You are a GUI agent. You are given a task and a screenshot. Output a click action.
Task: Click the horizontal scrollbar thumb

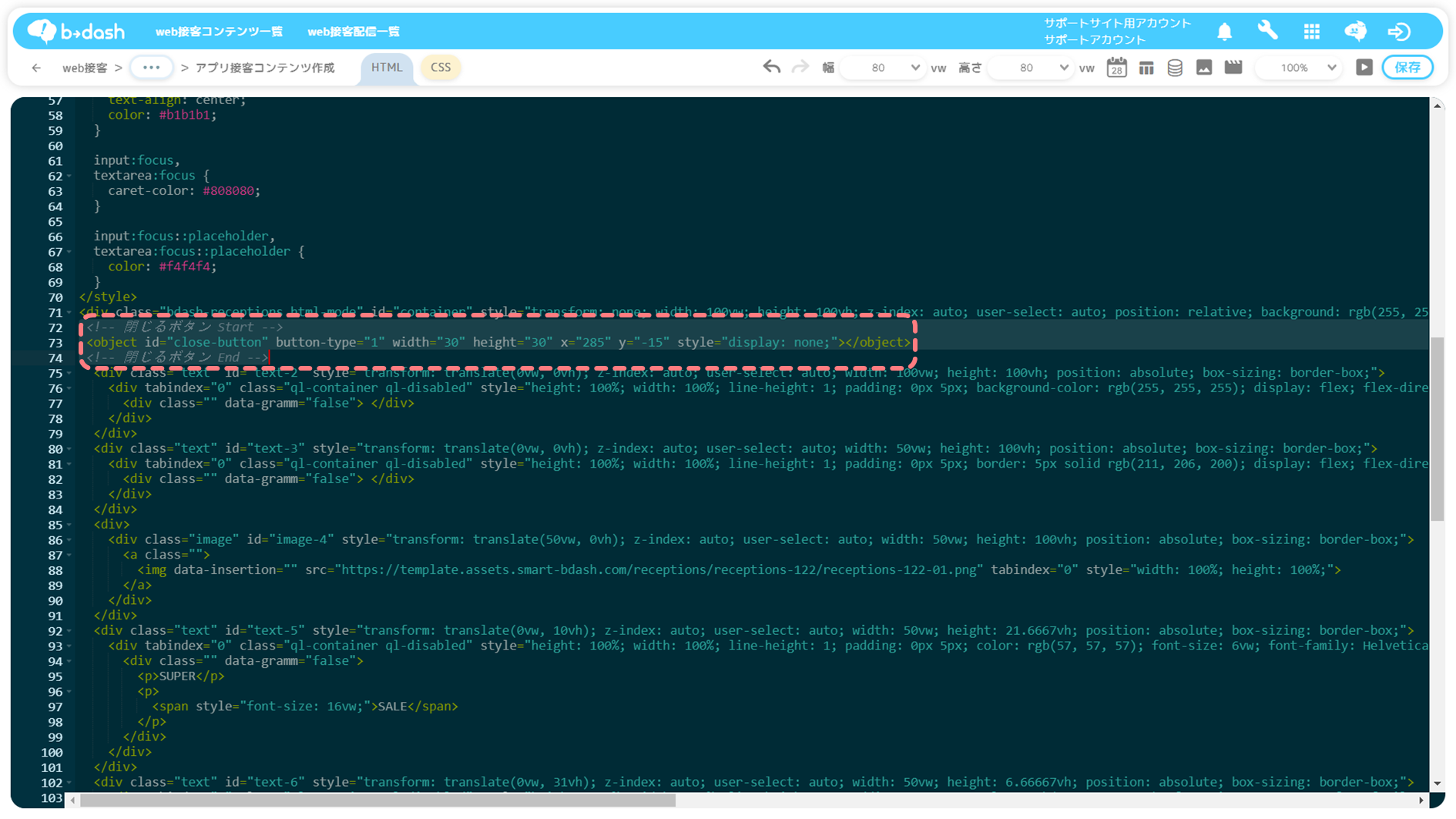coord(377,801)
